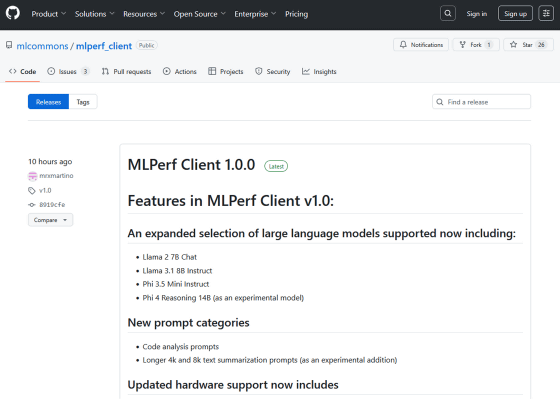Viewport: 560px width, 399px height.
Task: Click the Notifications button label
Action: (427, 45)
